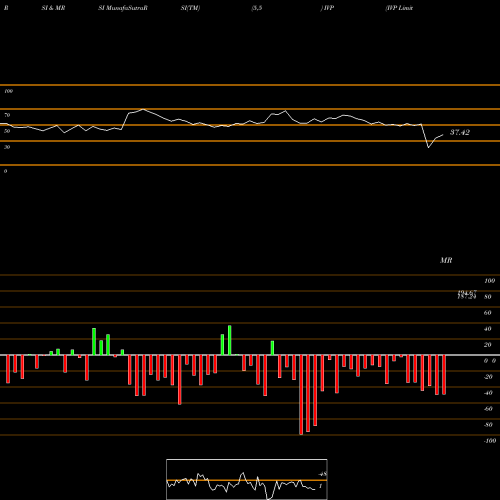Click the 70 level label on the RSI axis

click(7, 115)
